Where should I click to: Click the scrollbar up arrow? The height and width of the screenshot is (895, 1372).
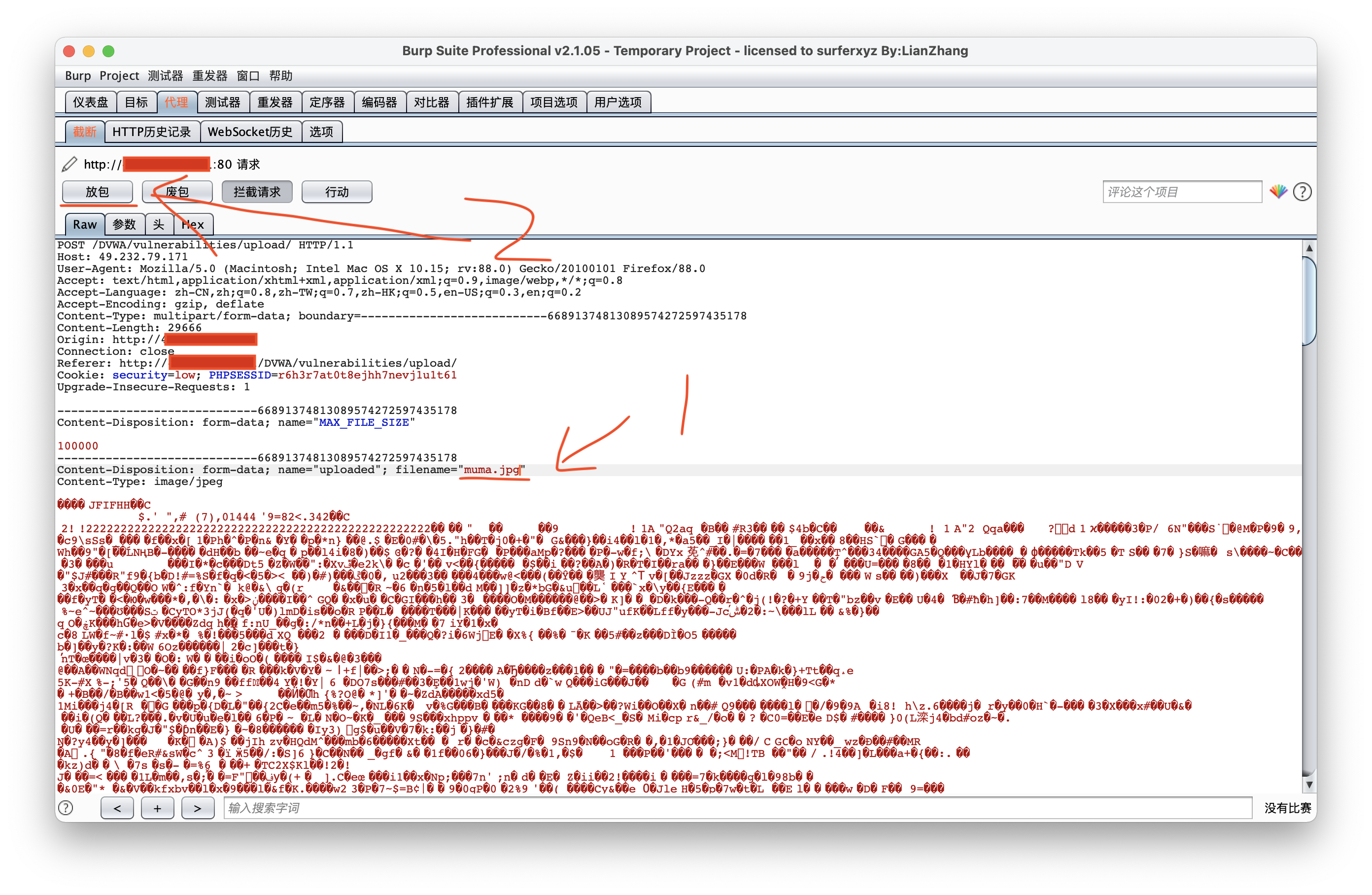point(1309,247)
